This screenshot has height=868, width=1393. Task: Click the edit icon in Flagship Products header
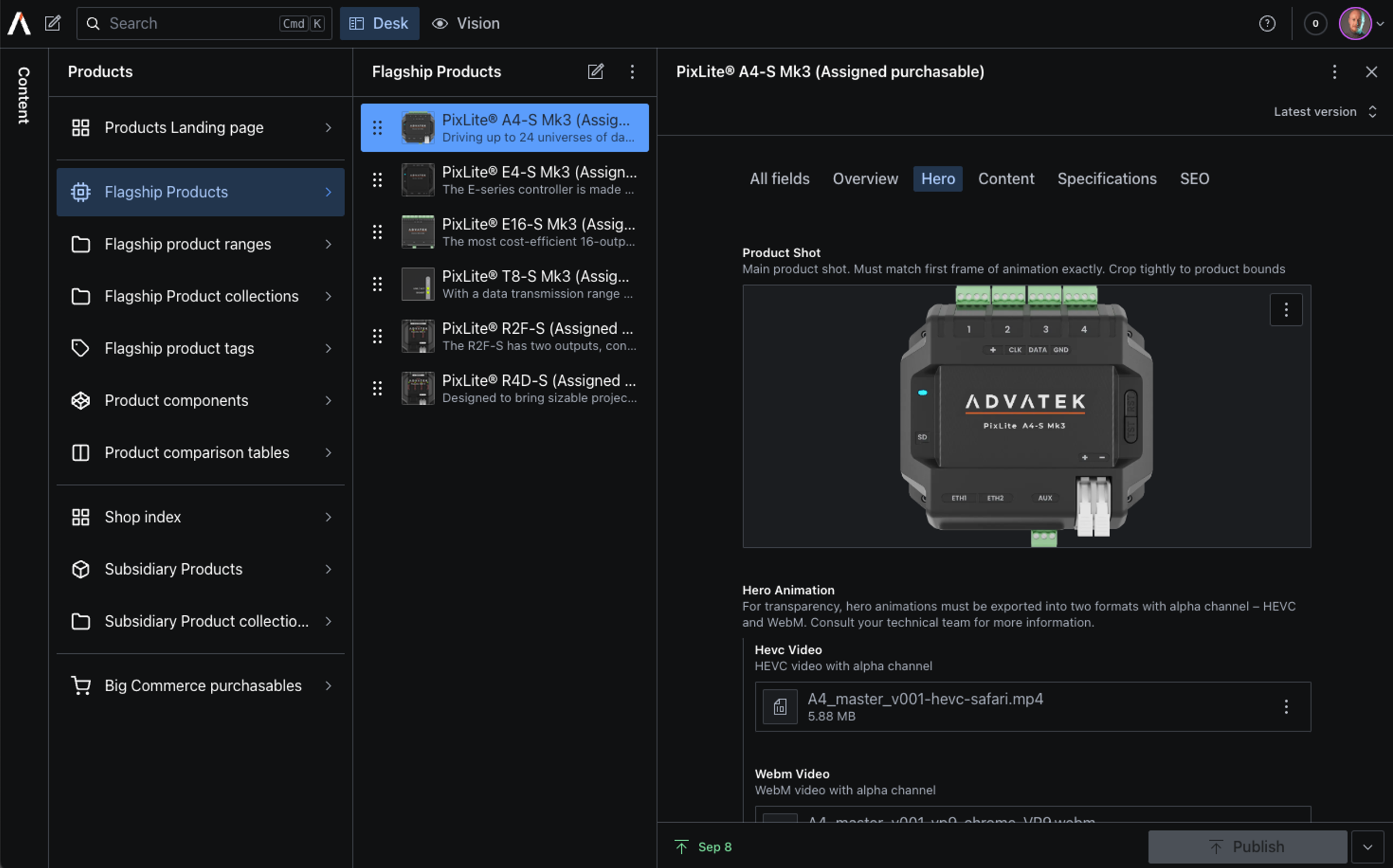(x=596, y=72)
